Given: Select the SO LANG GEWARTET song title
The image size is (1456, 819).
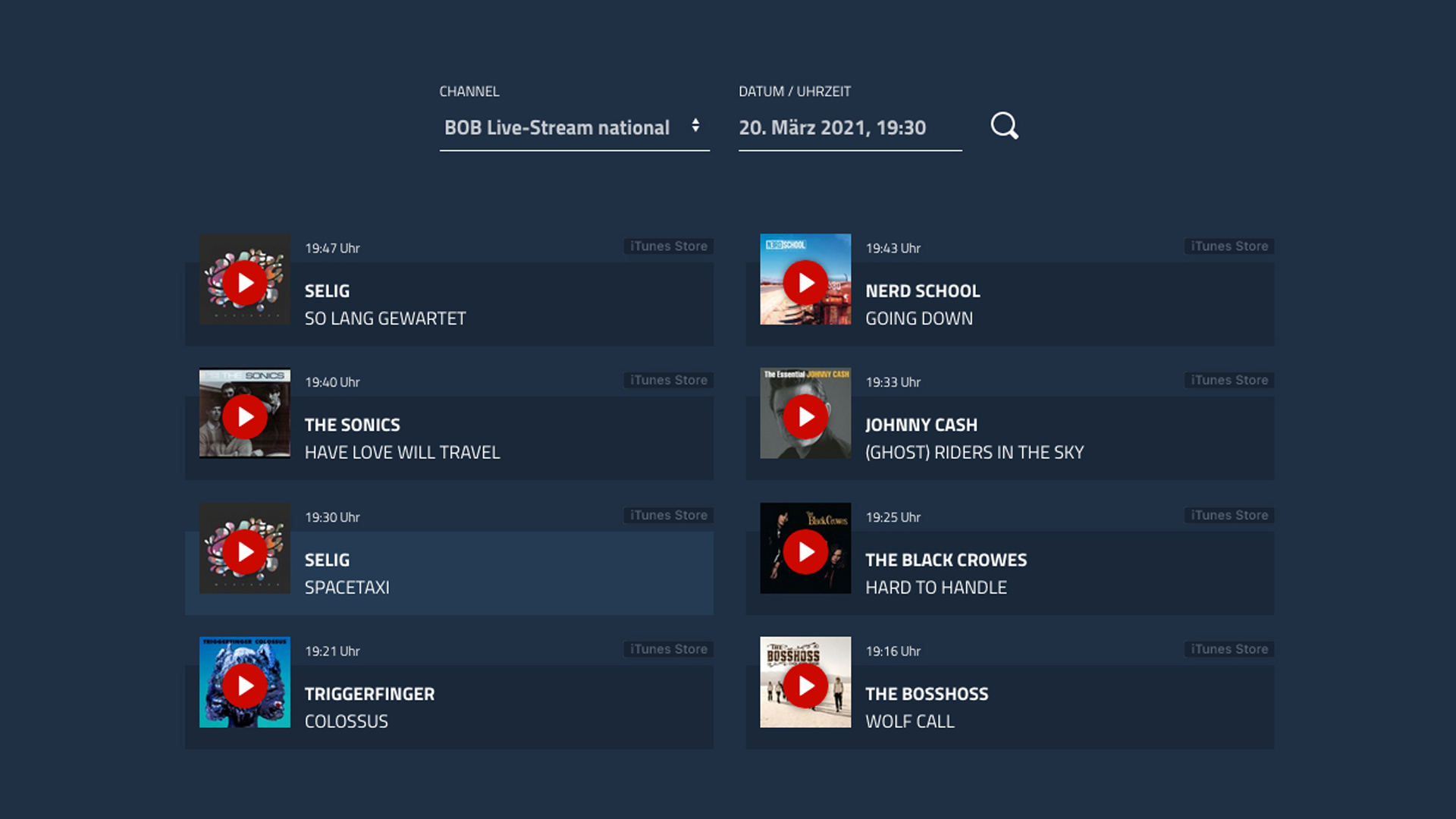Looking at the screenshot, I should coord(385,318).
